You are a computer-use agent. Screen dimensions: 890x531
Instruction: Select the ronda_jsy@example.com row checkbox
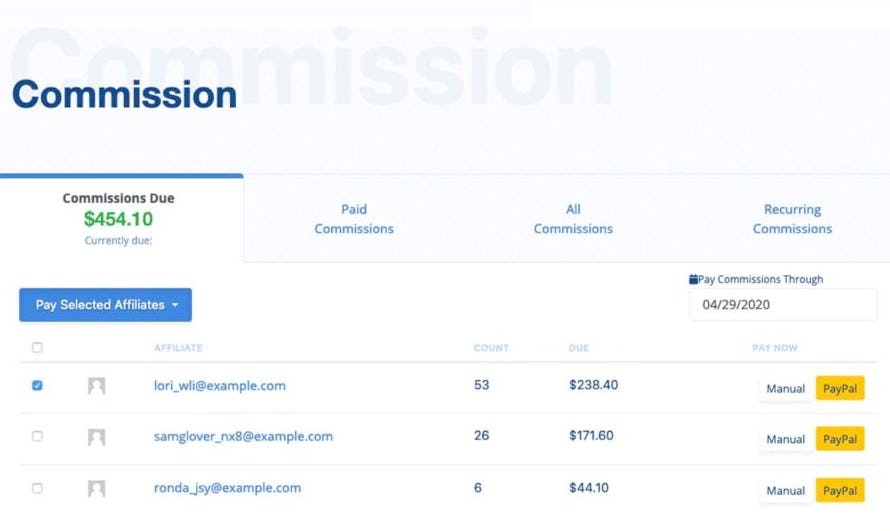37,489
